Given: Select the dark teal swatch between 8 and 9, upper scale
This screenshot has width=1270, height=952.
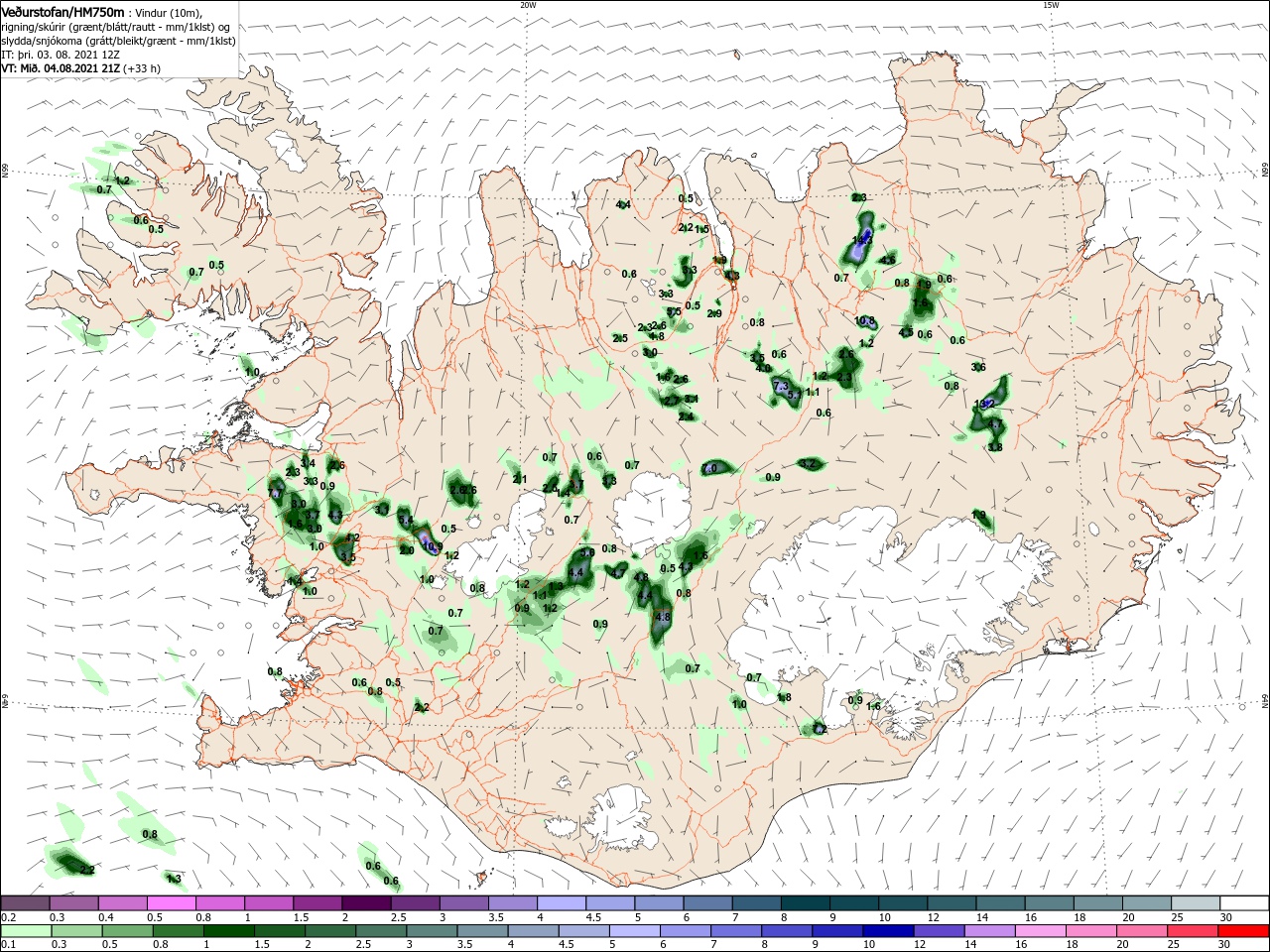Looking at the screenshot, I should (807, 903).
